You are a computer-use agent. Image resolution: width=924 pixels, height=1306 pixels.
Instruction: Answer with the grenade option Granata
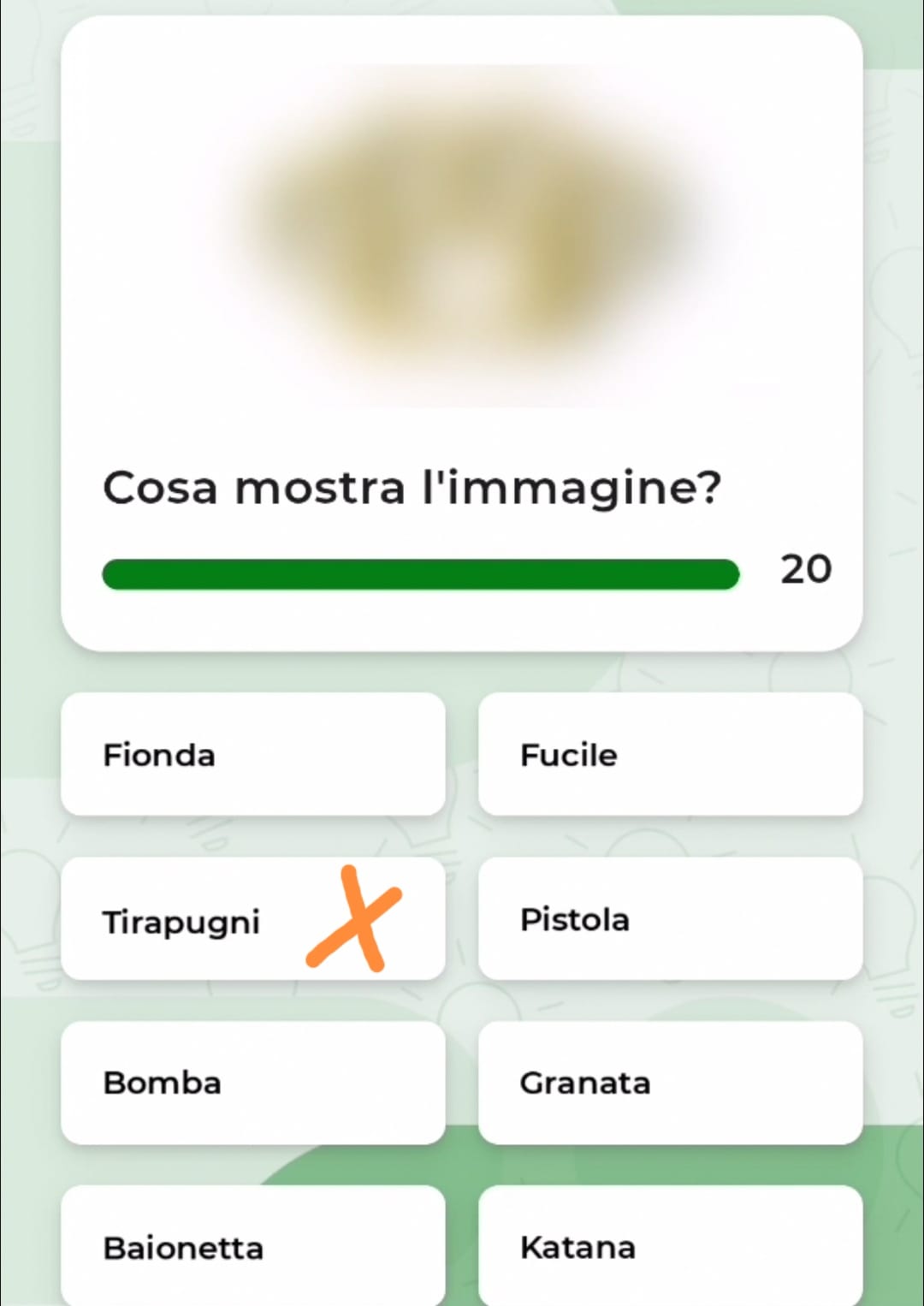(x=670, y=1083)
